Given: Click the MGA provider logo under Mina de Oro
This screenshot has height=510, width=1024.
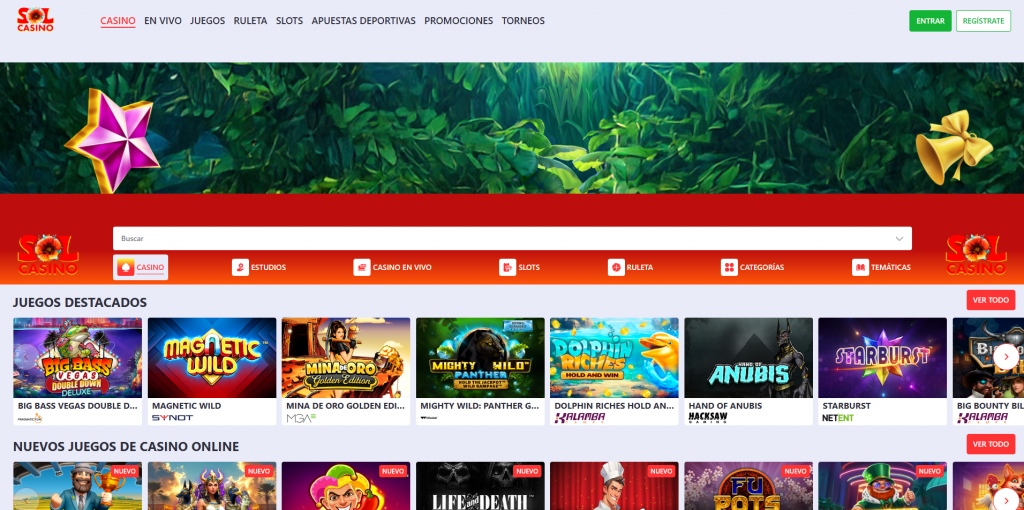Looking at the screenshot, I should point(301,418).
